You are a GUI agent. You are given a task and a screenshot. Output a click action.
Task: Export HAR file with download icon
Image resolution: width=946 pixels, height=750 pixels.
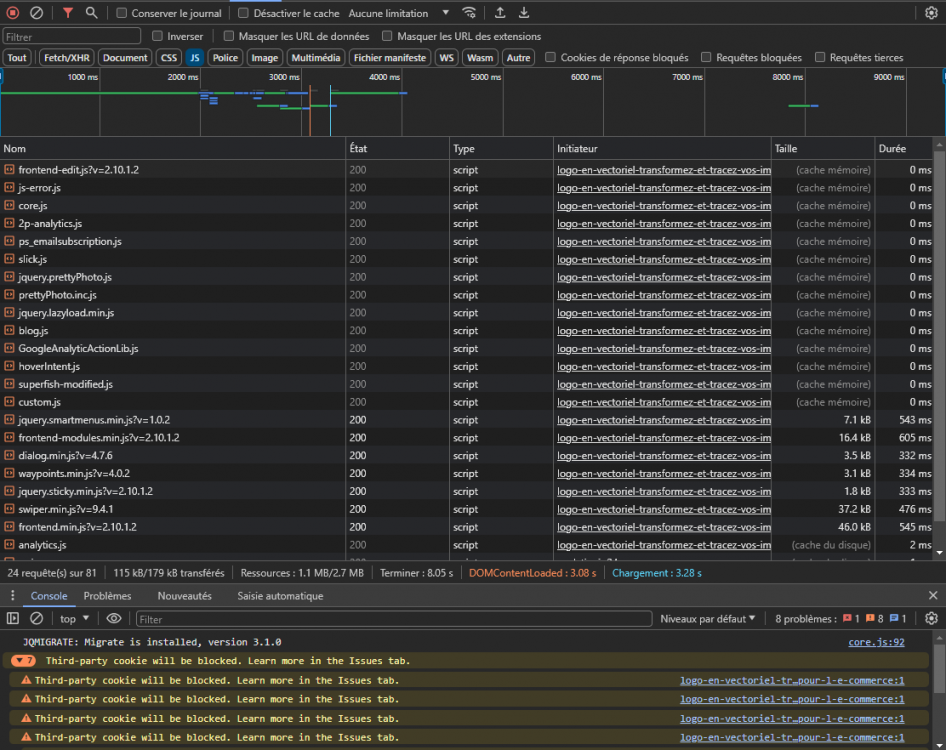click(x=524, y=13)
